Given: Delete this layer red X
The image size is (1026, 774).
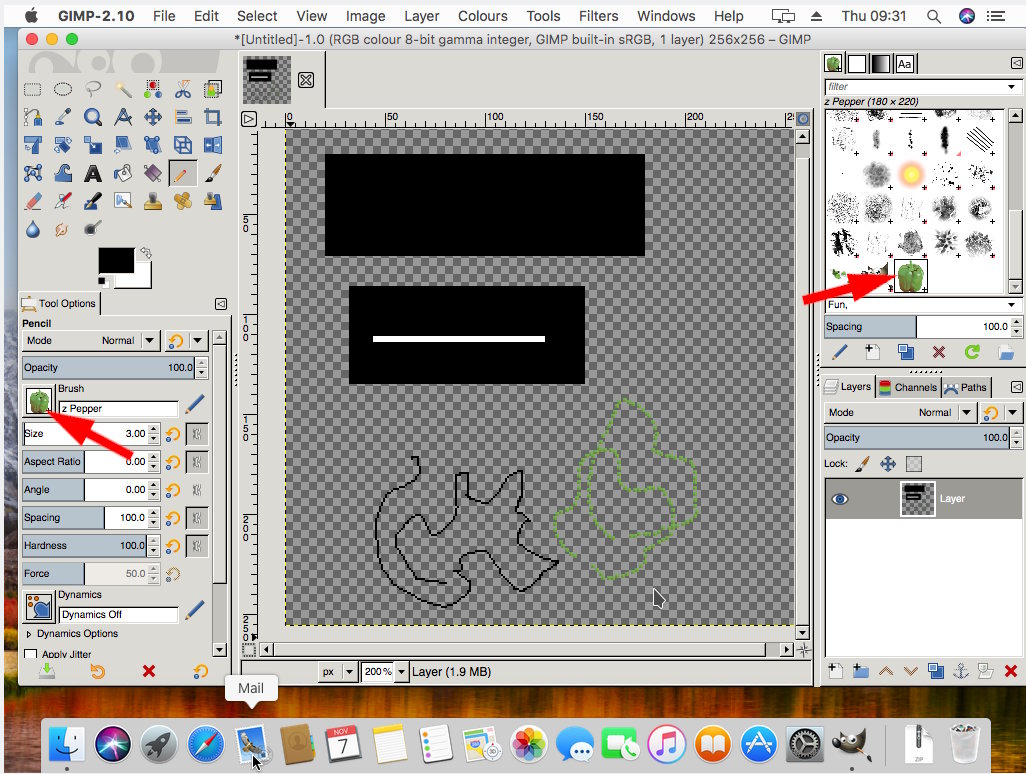Looking at the screenshot, I should 1010,671.
